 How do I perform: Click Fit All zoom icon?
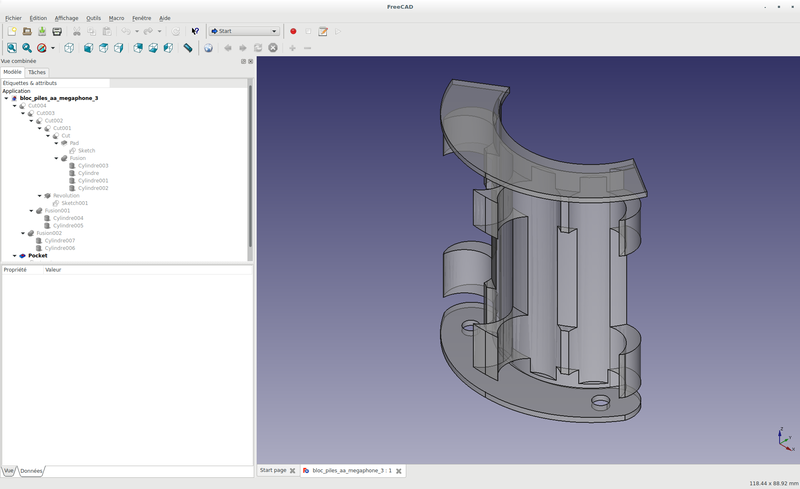pyautogui.click(x=12, y=48)
